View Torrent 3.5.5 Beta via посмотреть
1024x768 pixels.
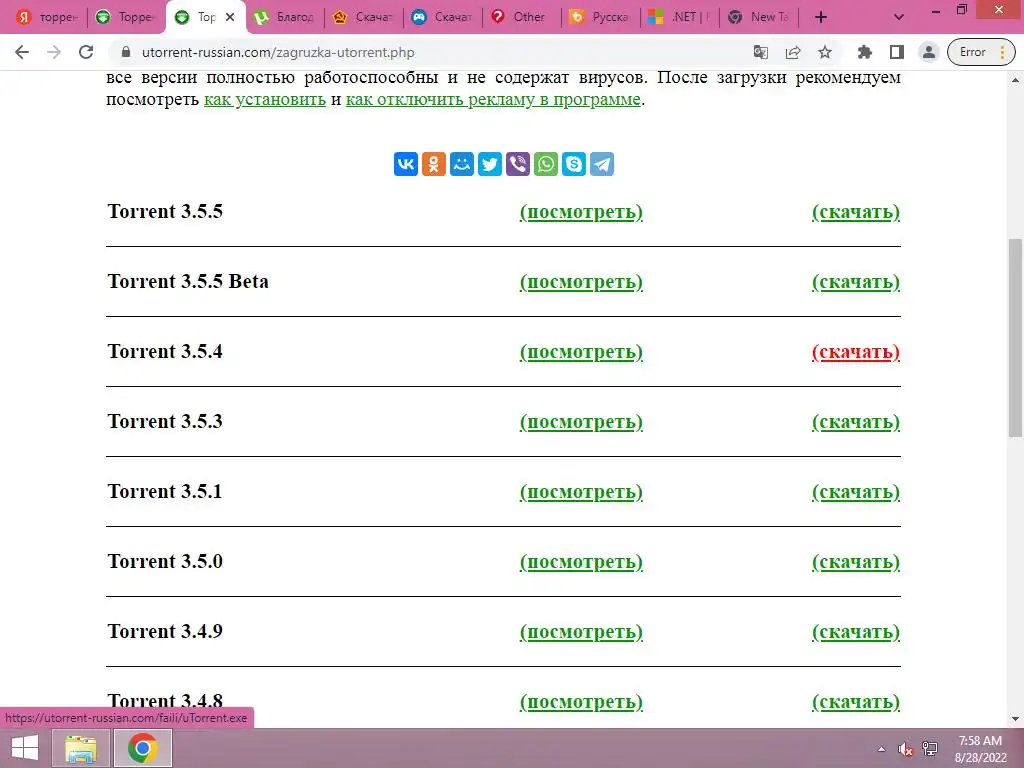[x=581, y=281]
